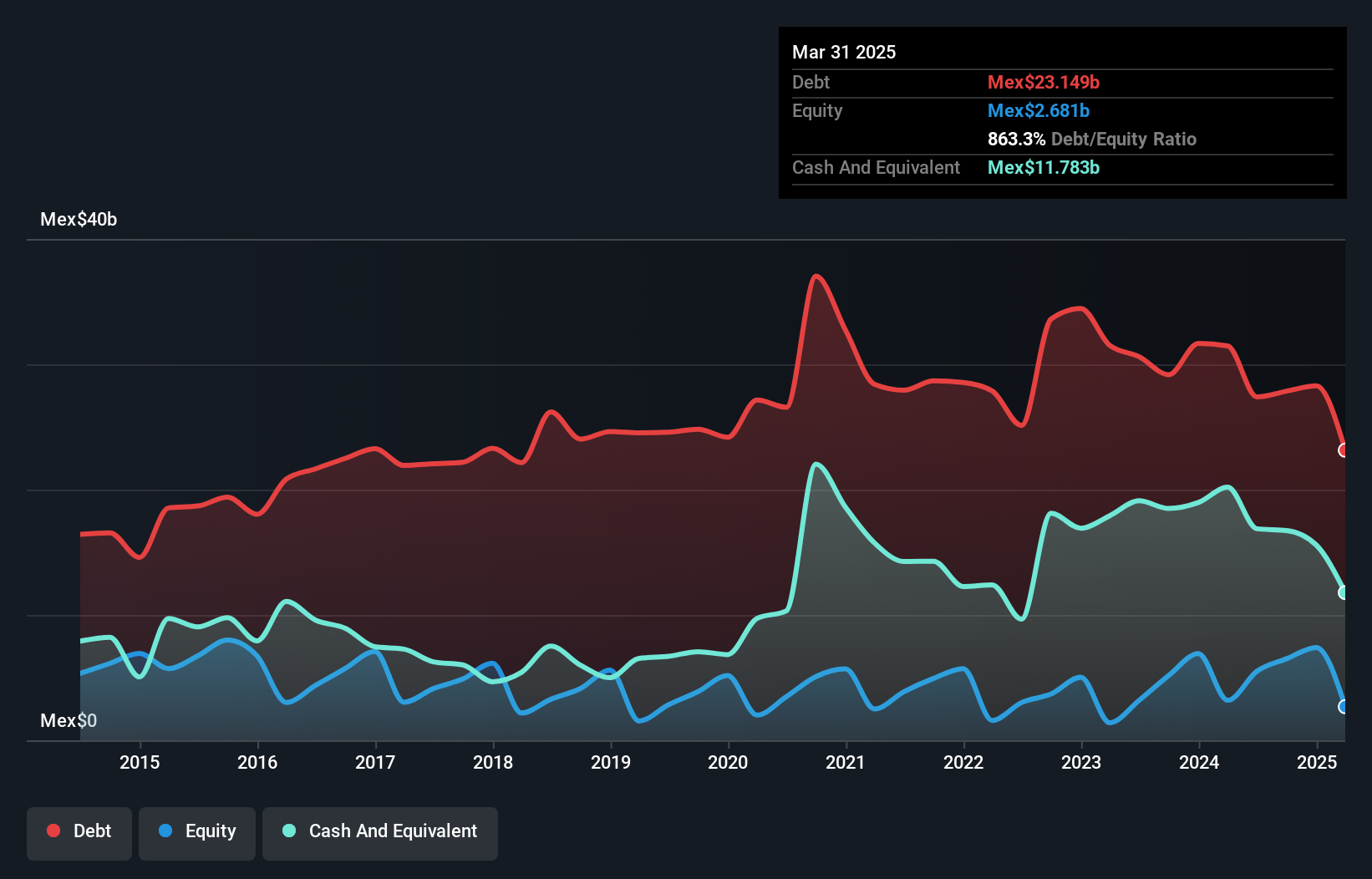Screen dimensions: 1372x879
Task: Click the Equity row label in tooltip
Action: 817,110
